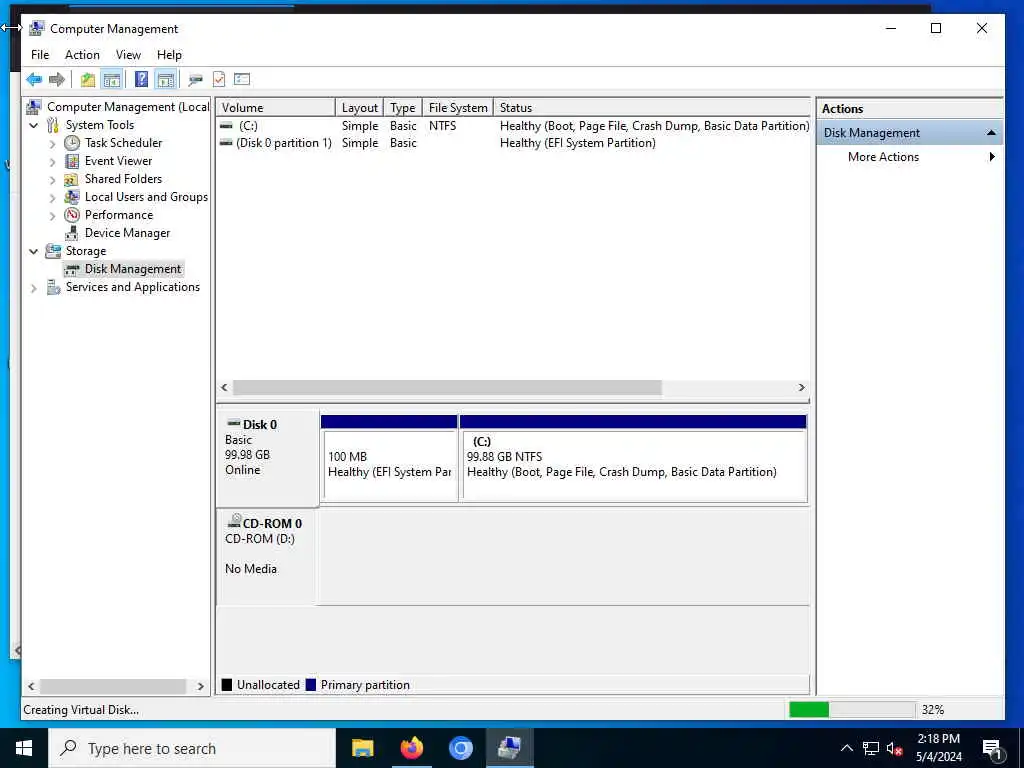Expand the Performance node
Screen dimensions: 1024x768
tap(52, 216)
